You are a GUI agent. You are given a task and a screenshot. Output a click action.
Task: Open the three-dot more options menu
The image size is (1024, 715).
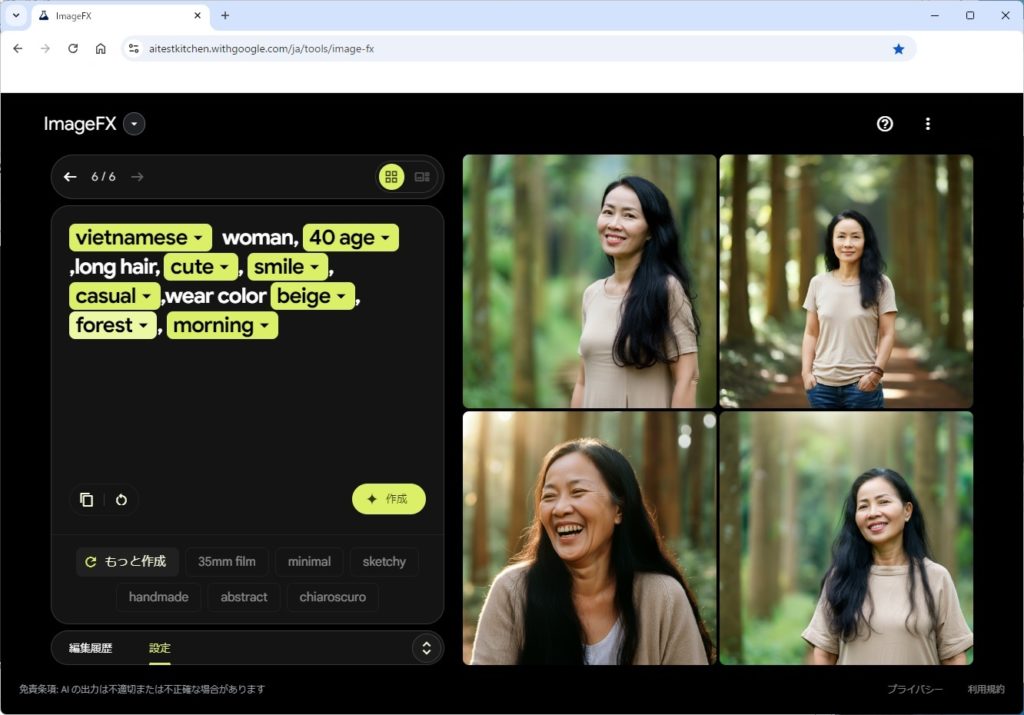click(928, 124)
